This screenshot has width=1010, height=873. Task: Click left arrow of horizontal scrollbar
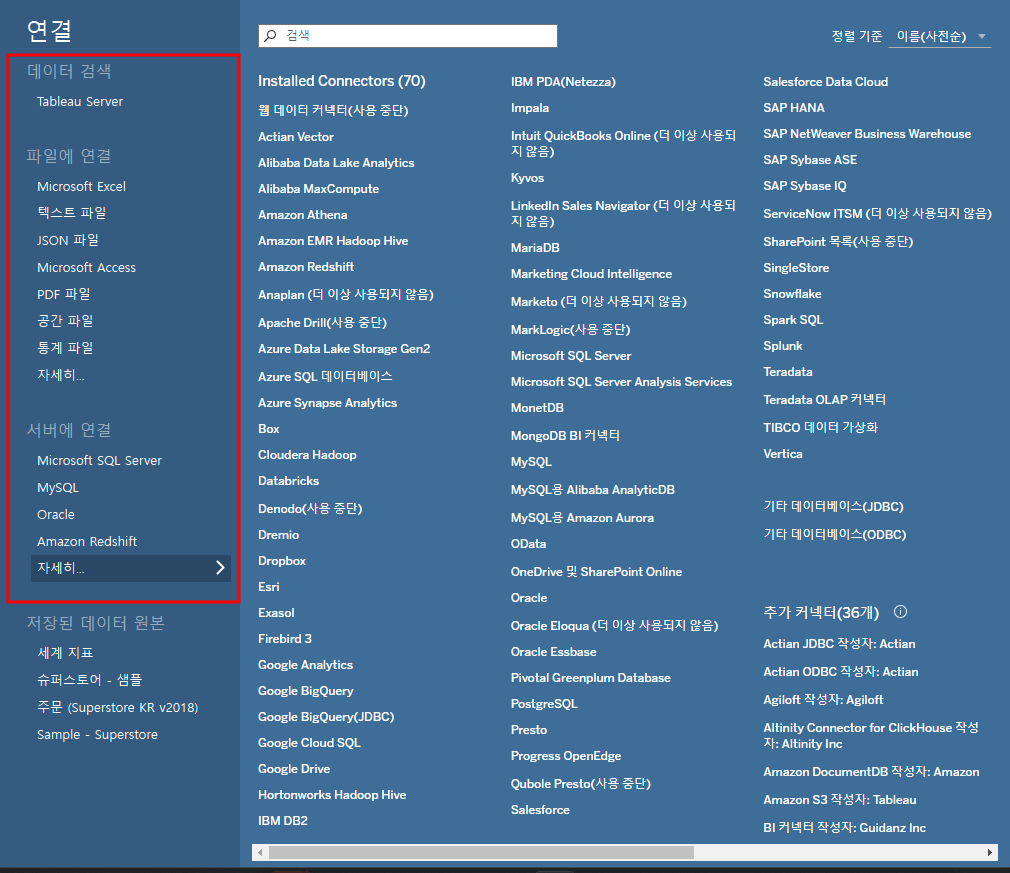[x=260, y=852]
